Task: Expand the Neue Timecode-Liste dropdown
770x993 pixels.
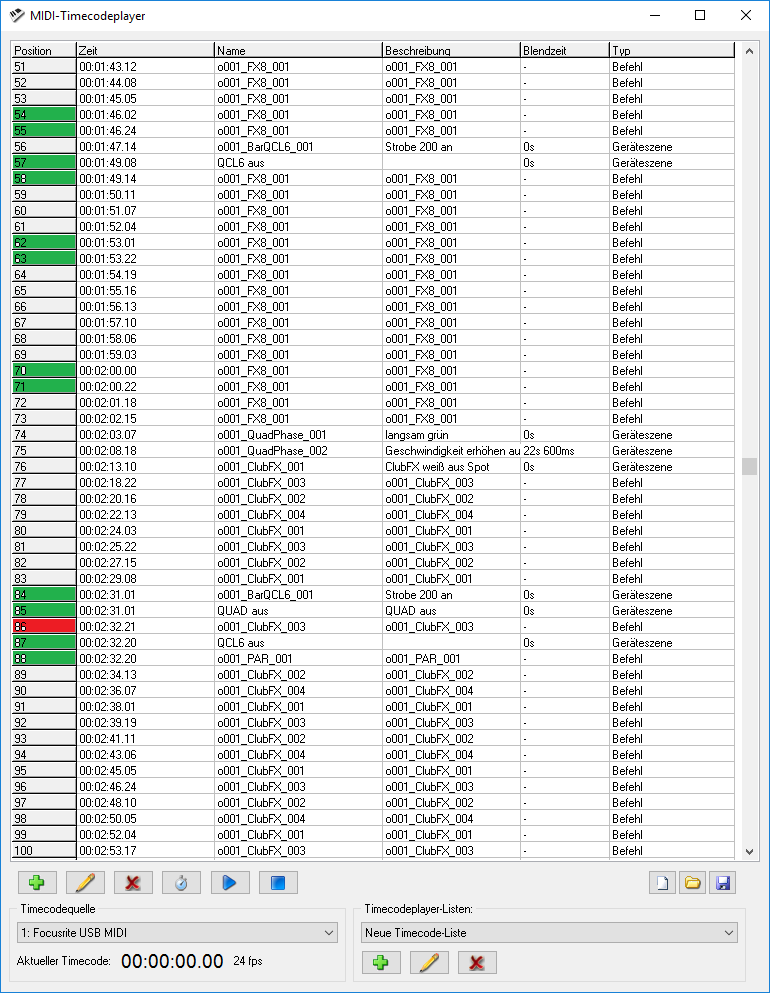Action: click(x=548, y=933)
